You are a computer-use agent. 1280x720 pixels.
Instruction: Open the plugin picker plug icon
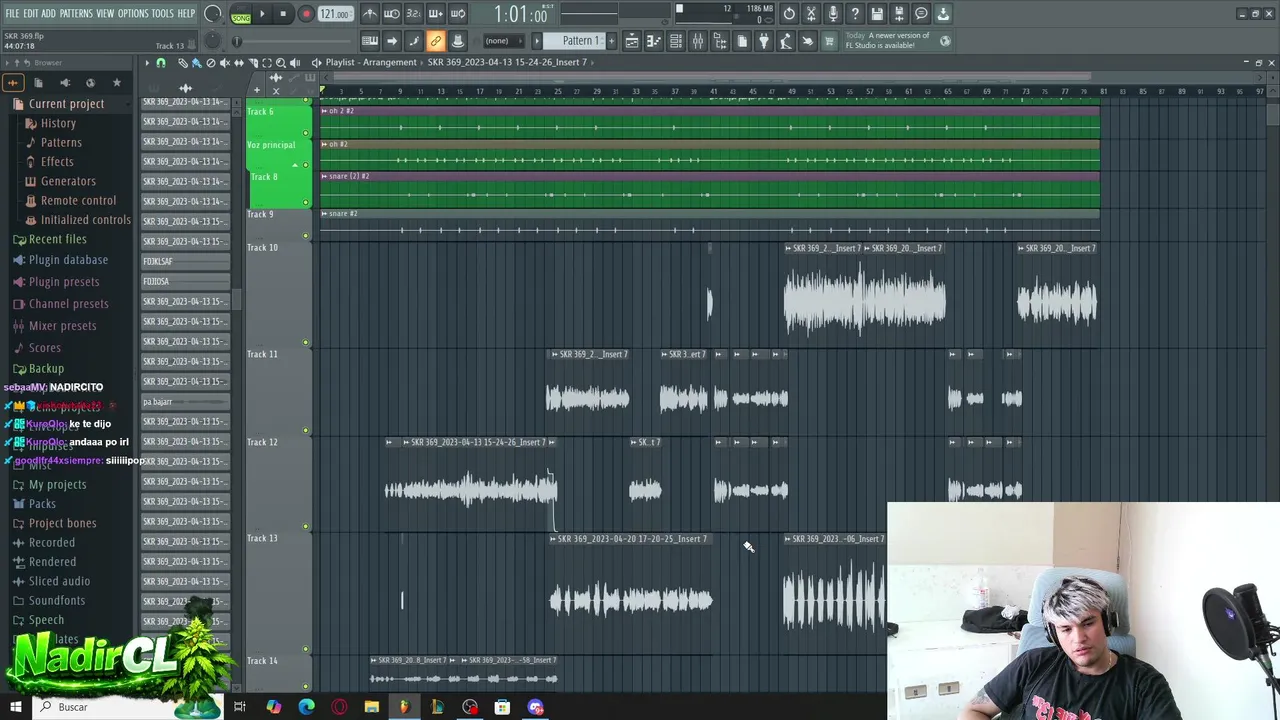point(764,41)
